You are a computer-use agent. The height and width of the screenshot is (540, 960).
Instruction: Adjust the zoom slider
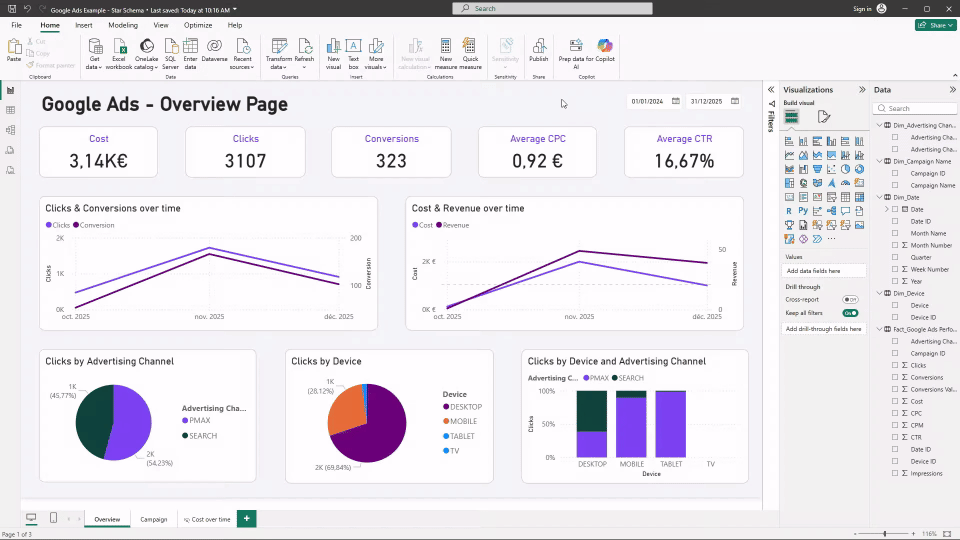coord(885,534)
